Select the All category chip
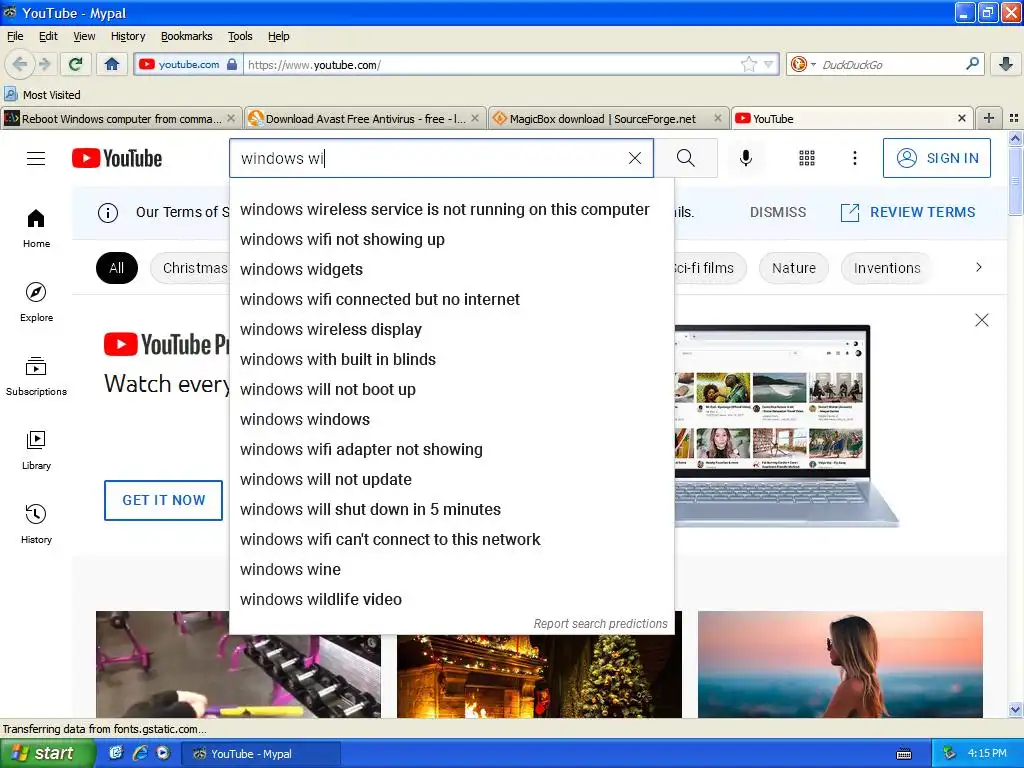Image resolution: width=1024 pixels, height=768 pixels. click(x=116, y=268)
